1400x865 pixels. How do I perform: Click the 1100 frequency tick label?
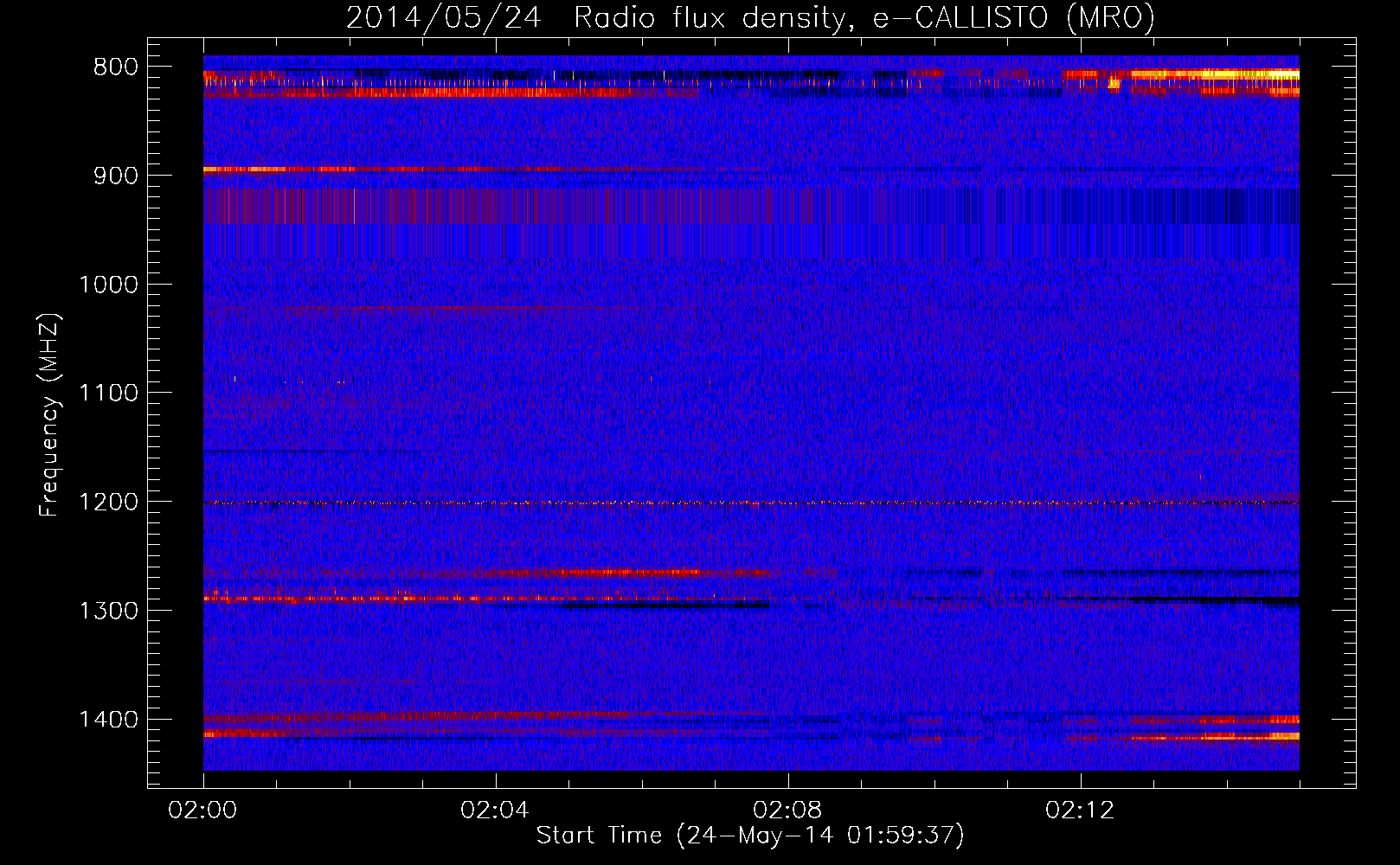click(x=108, y=394)
